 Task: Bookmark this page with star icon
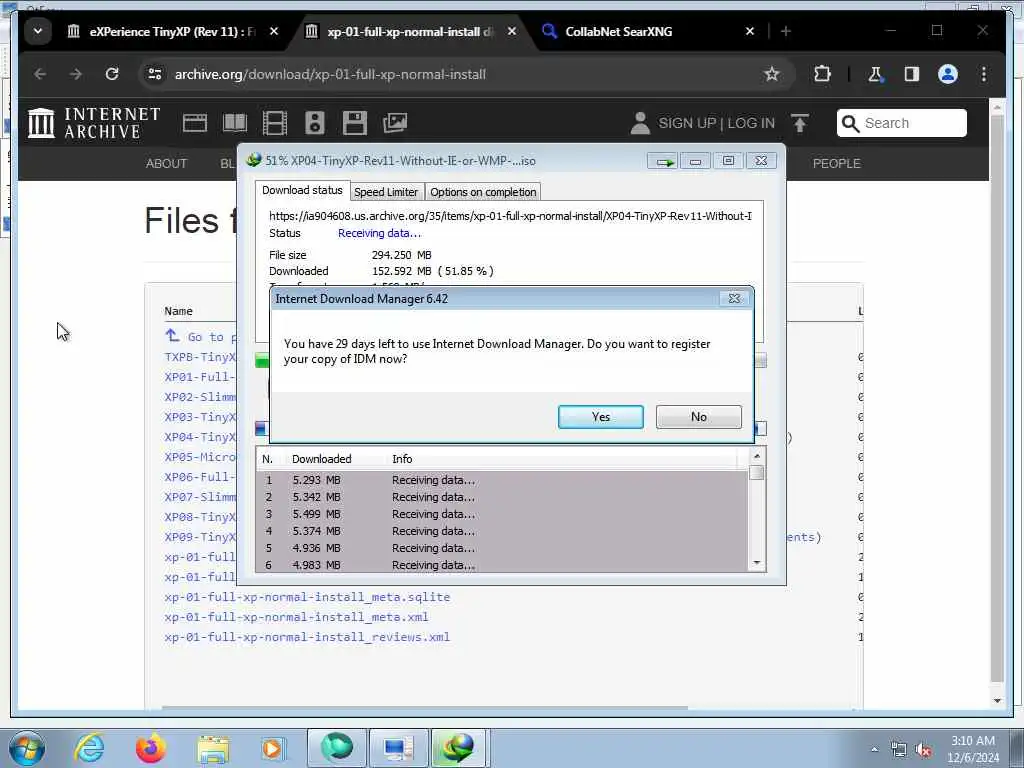coord(771,74)
